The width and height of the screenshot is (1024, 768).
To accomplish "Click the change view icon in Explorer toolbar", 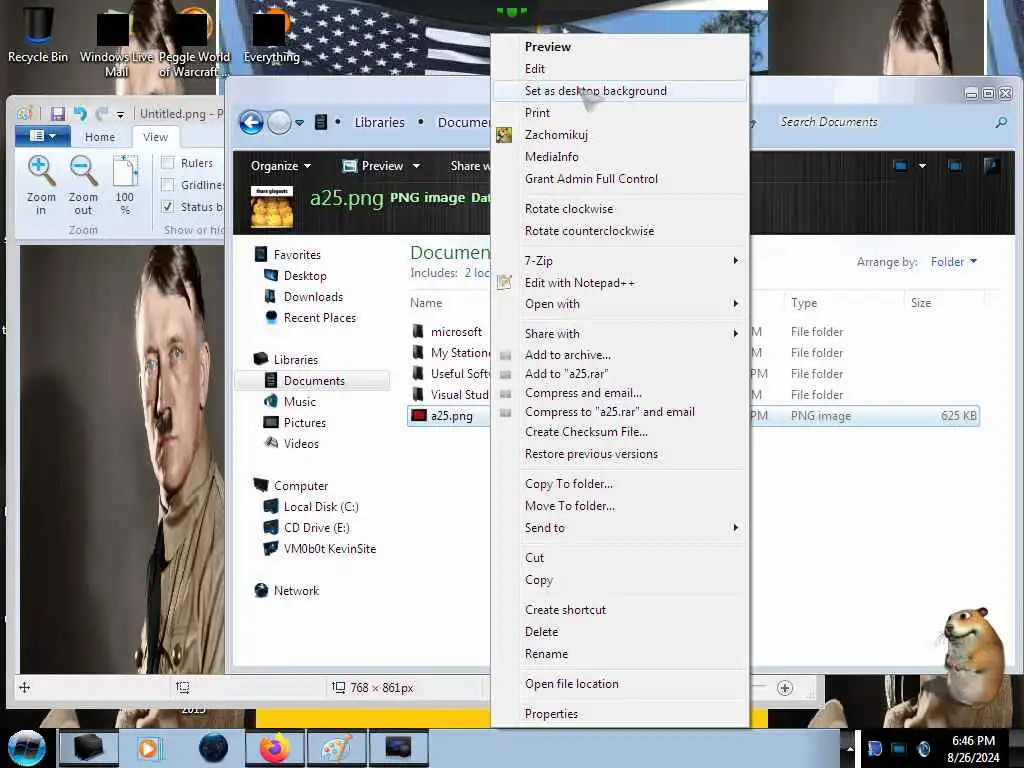I will (x=900, y=166).
